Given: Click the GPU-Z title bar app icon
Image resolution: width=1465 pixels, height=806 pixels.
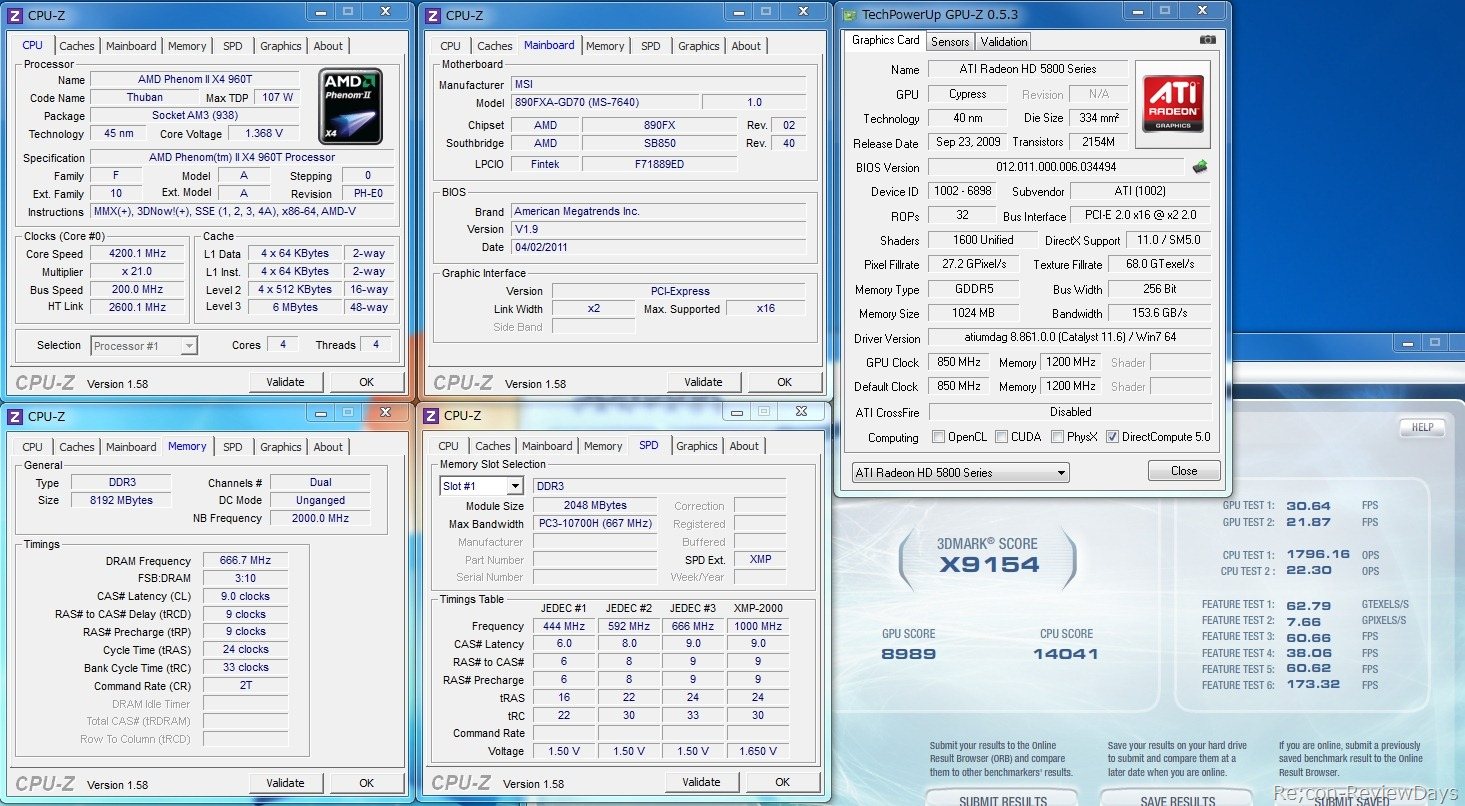Looking at the screenshot, I should point(849,15).
